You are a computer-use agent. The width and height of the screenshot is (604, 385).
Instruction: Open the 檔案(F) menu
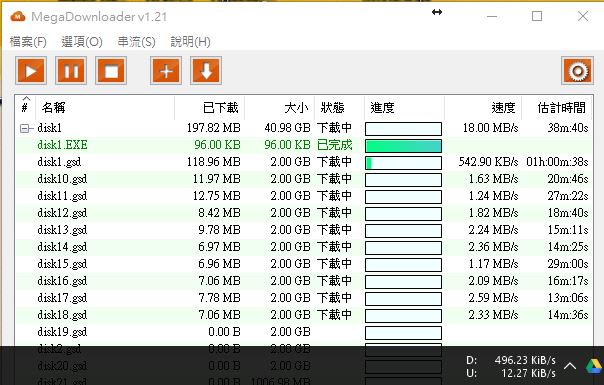click(x=28, y=41)
